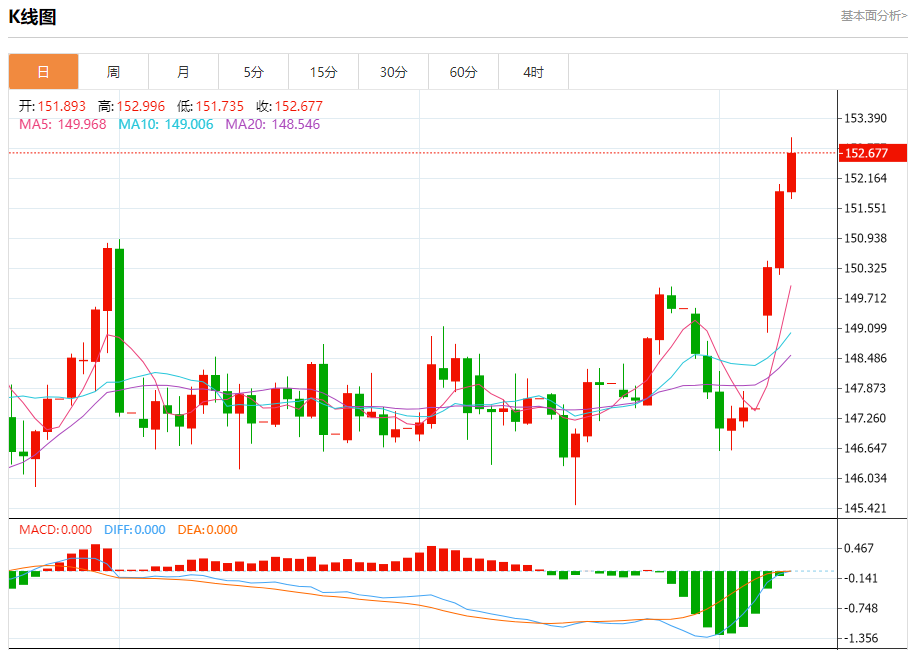Image resolution: width=913 pixels, height=650 pixels.
Task: Click the MA20: 148.546 indicator text
Action: (x=273, y=124)
